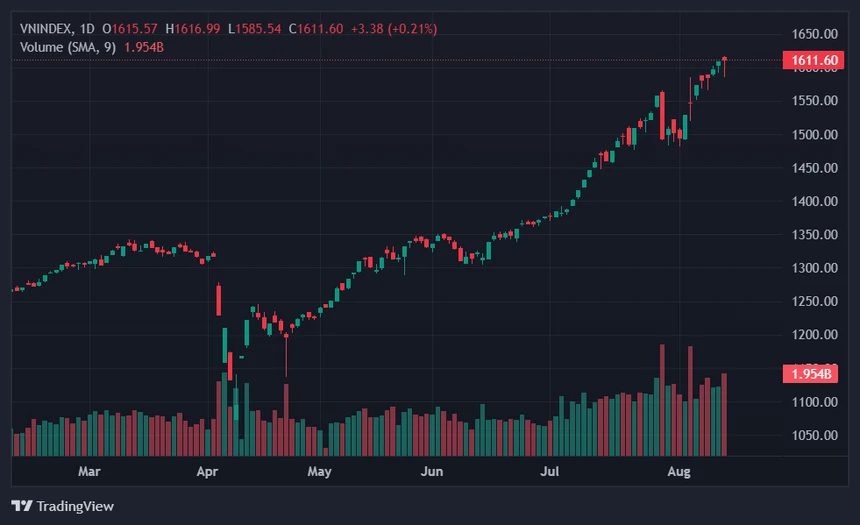Screen dimensions: 860x525
Task: Click the Mar date marker
Action: tap(89, 471)
